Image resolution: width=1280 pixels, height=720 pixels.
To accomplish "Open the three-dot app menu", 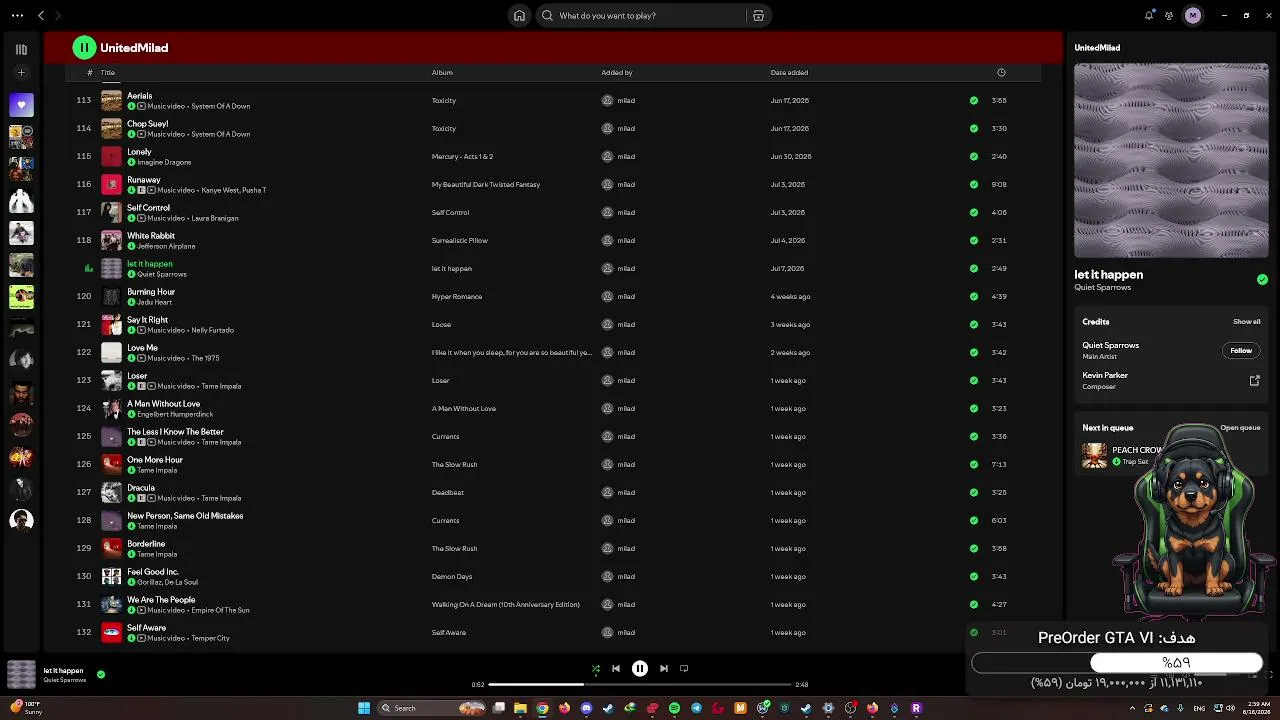I will (x=17, y=15).
